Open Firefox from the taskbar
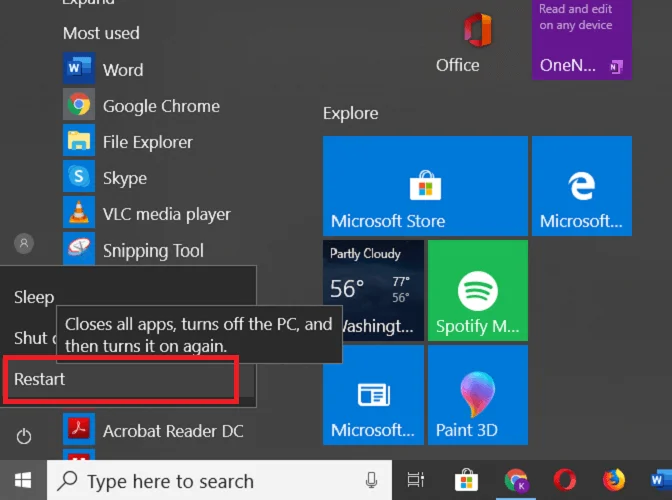Screen dimensions: 672x500 614,480
